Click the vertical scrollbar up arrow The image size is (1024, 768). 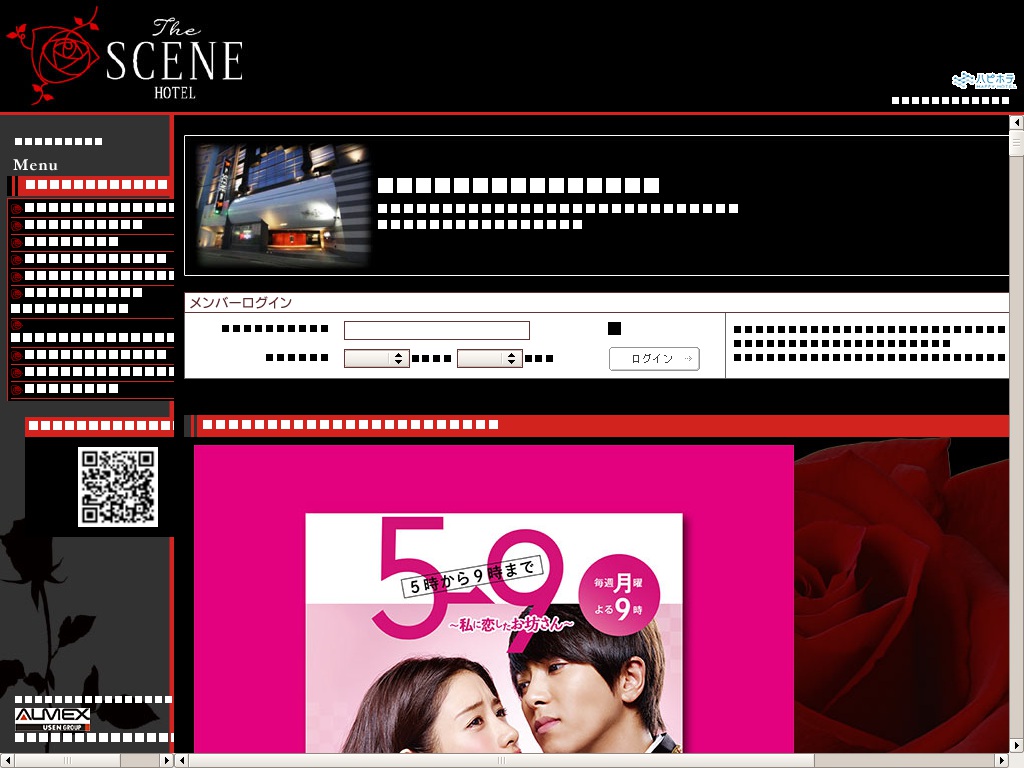pyautogui.click(x=1016, y=122)
